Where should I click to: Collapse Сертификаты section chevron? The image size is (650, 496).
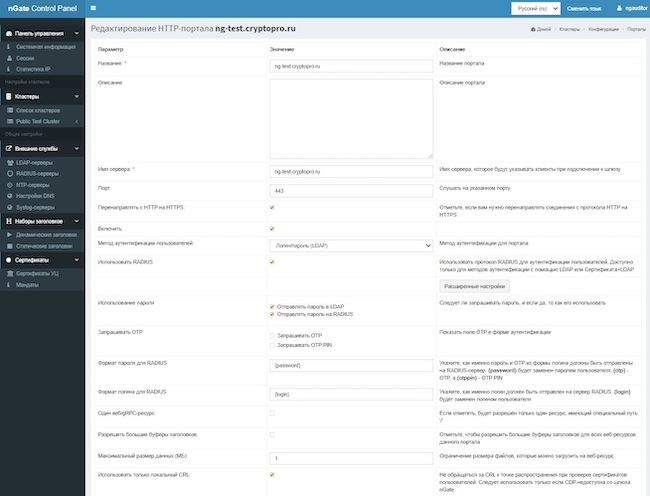(x=76, y=260)
